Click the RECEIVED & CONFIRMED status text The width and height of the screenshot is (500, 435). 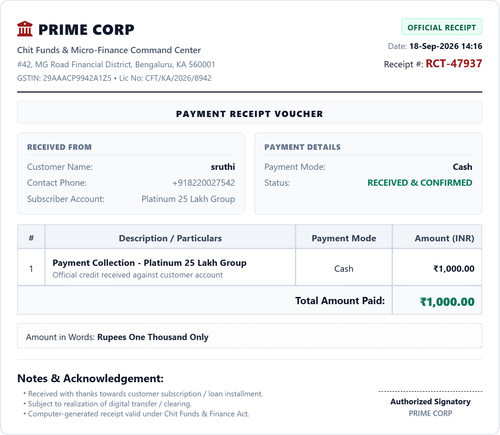pos(420,183)
